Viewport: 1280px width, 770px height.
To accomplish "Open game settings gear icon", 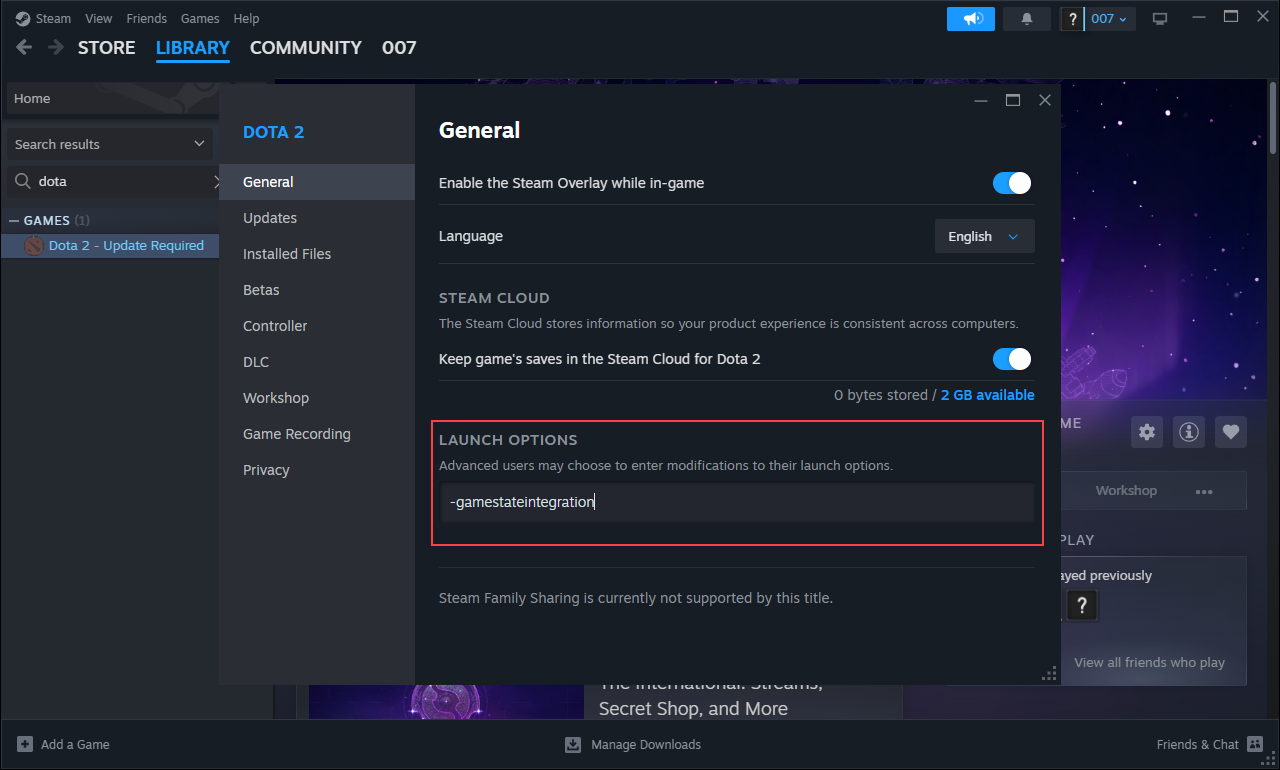I will click(x=1147, y=432).
